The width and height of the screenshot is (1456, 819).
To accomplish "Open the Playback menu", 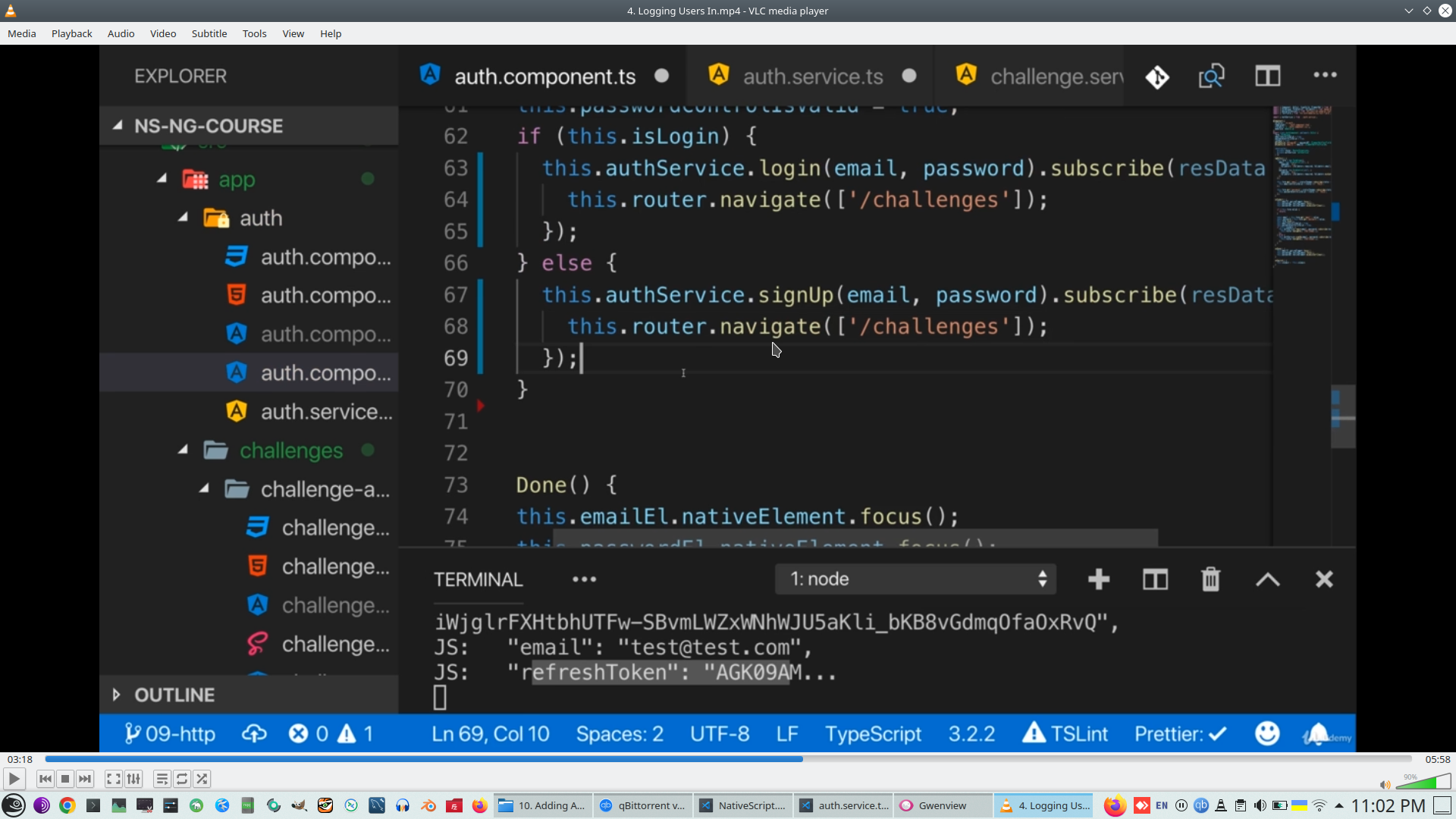I will pos(71,33).
